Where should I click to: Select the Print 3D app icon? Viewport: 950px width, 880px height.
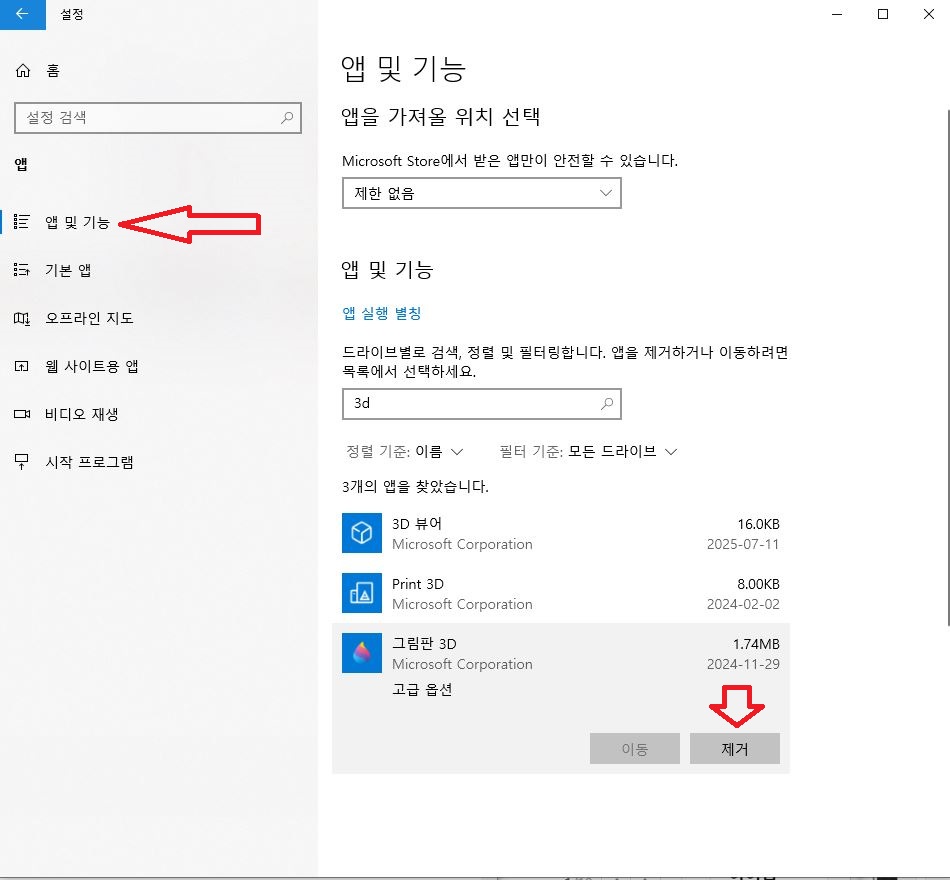(361, 593)
